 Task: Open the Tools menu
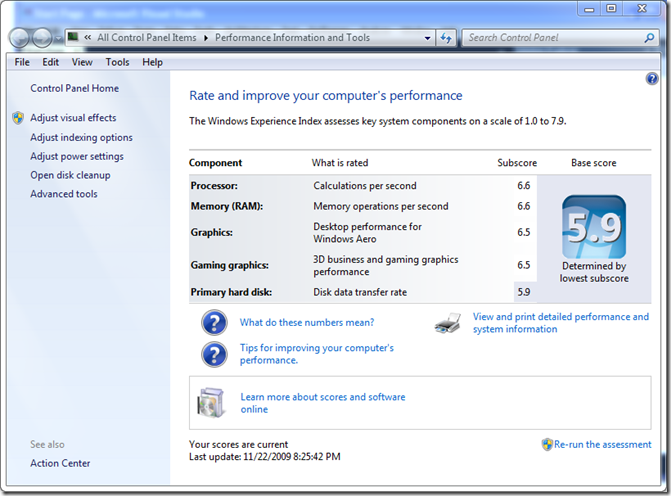click(x=117, y=62)
